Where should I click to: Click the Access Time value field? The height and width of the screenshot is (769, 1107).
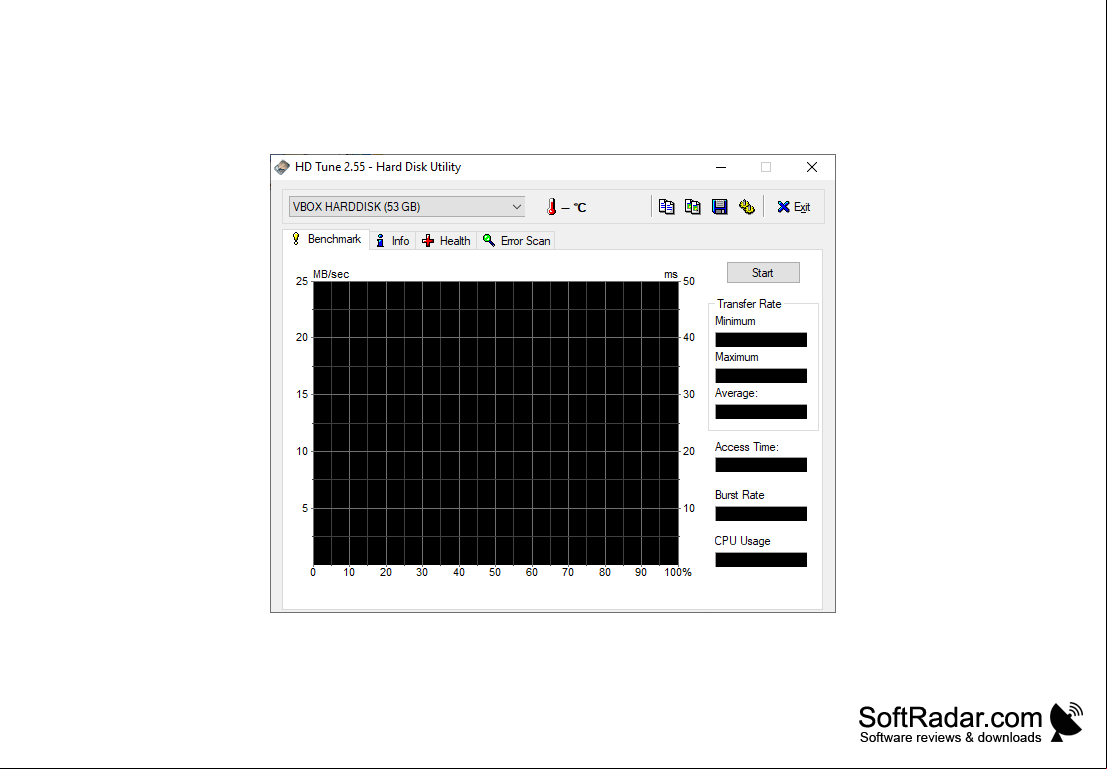(761, 465)
